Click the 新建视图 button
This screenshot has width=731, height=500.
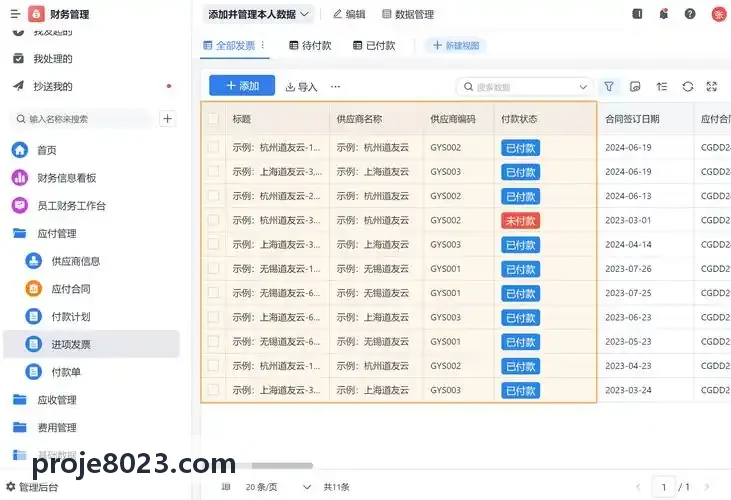(x=455, y=45)
